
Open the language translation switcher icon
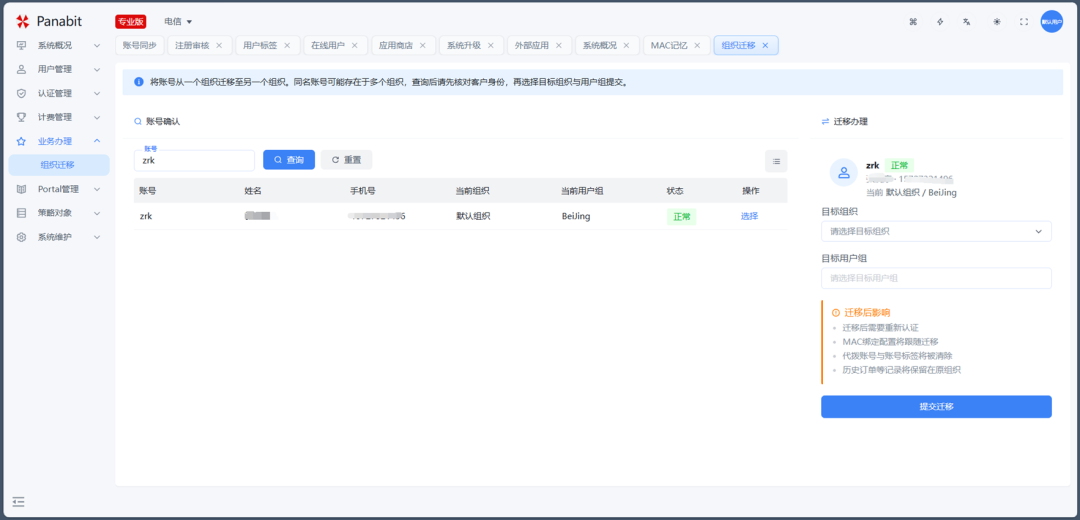click(967, 22)
